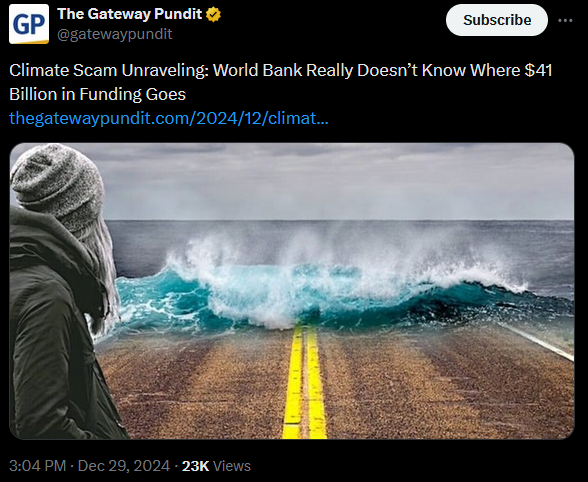588x482 pixels.
Task: Subscribe to The Gateway Pundit
Action: (497, 20)
